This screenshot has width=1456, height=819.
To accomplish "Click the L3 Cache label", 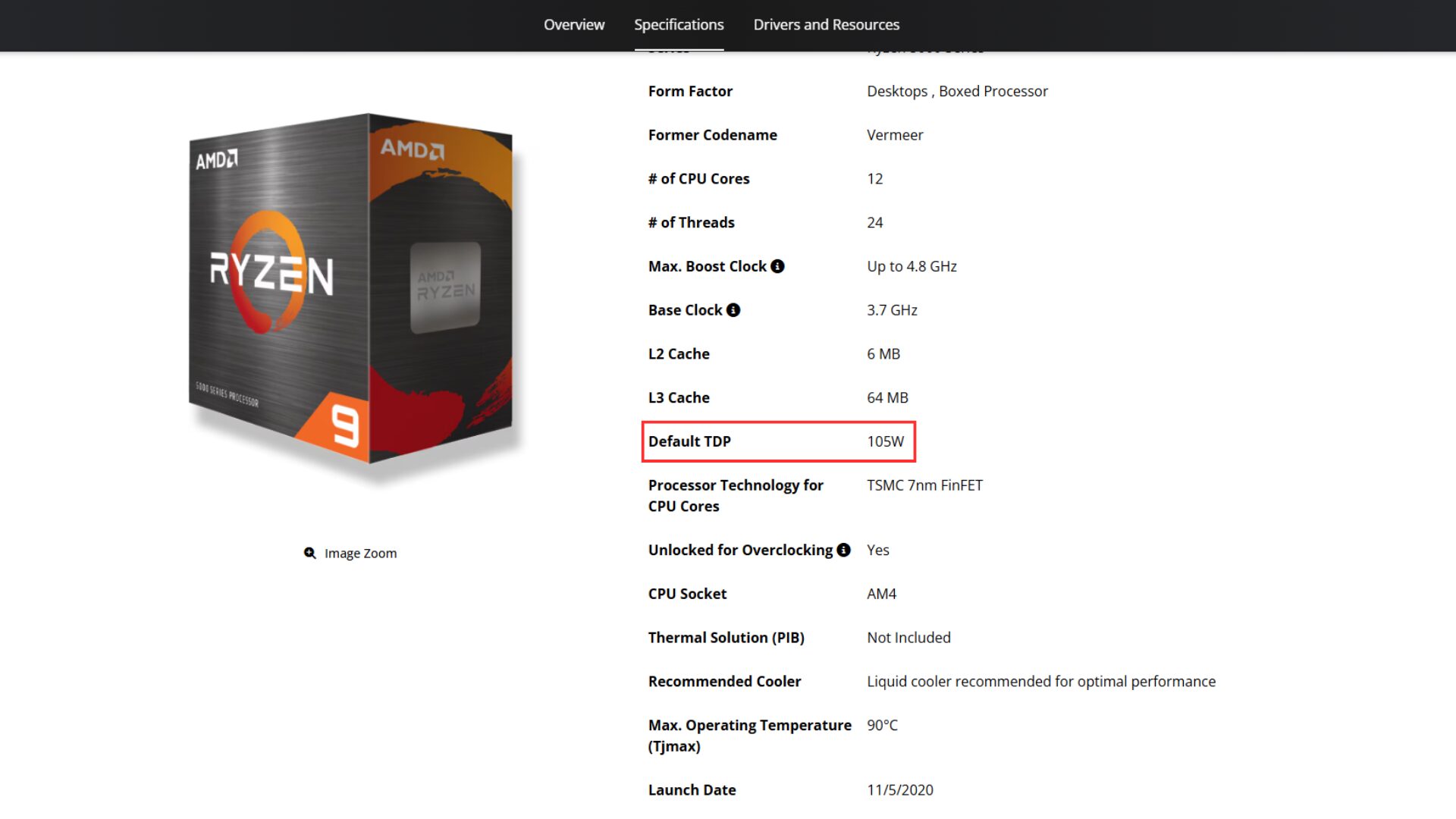I will (x=679, y=398).
